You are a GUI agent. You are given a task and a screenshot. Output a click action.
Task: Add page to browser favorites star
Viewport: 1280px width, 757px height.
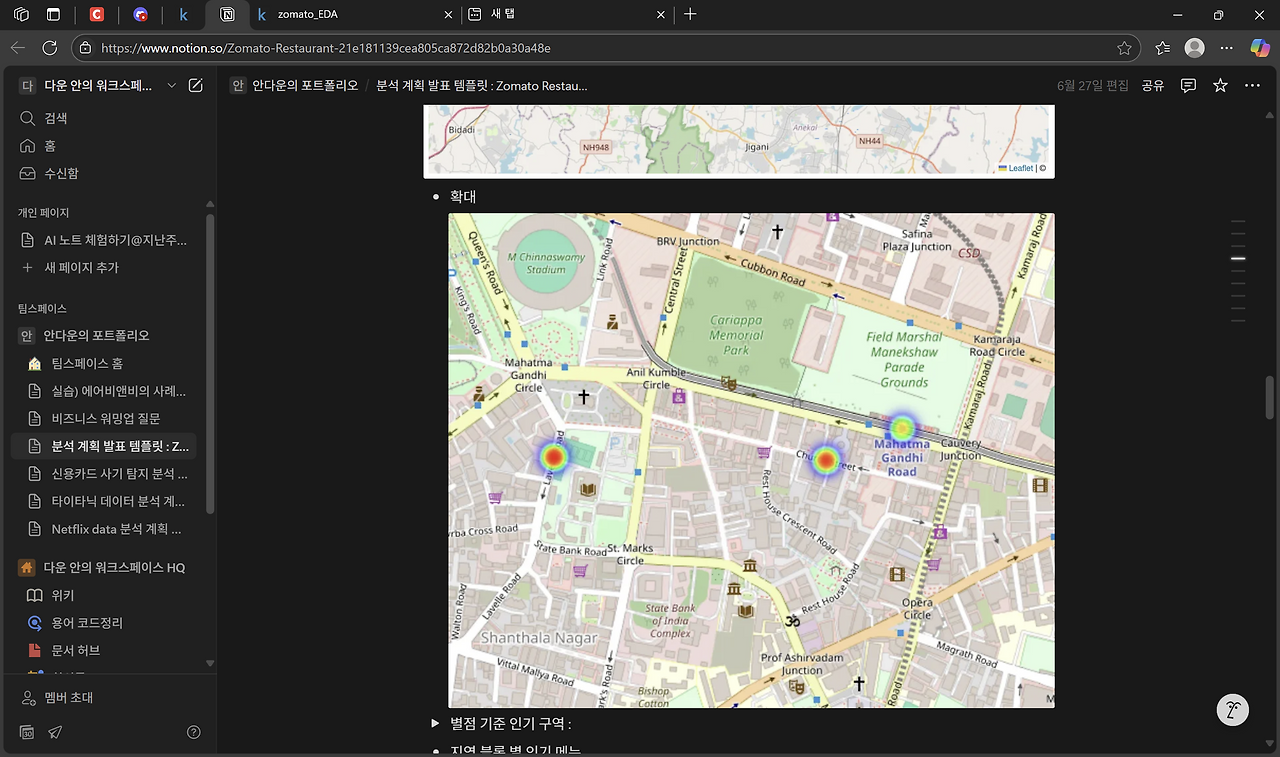1124,48
